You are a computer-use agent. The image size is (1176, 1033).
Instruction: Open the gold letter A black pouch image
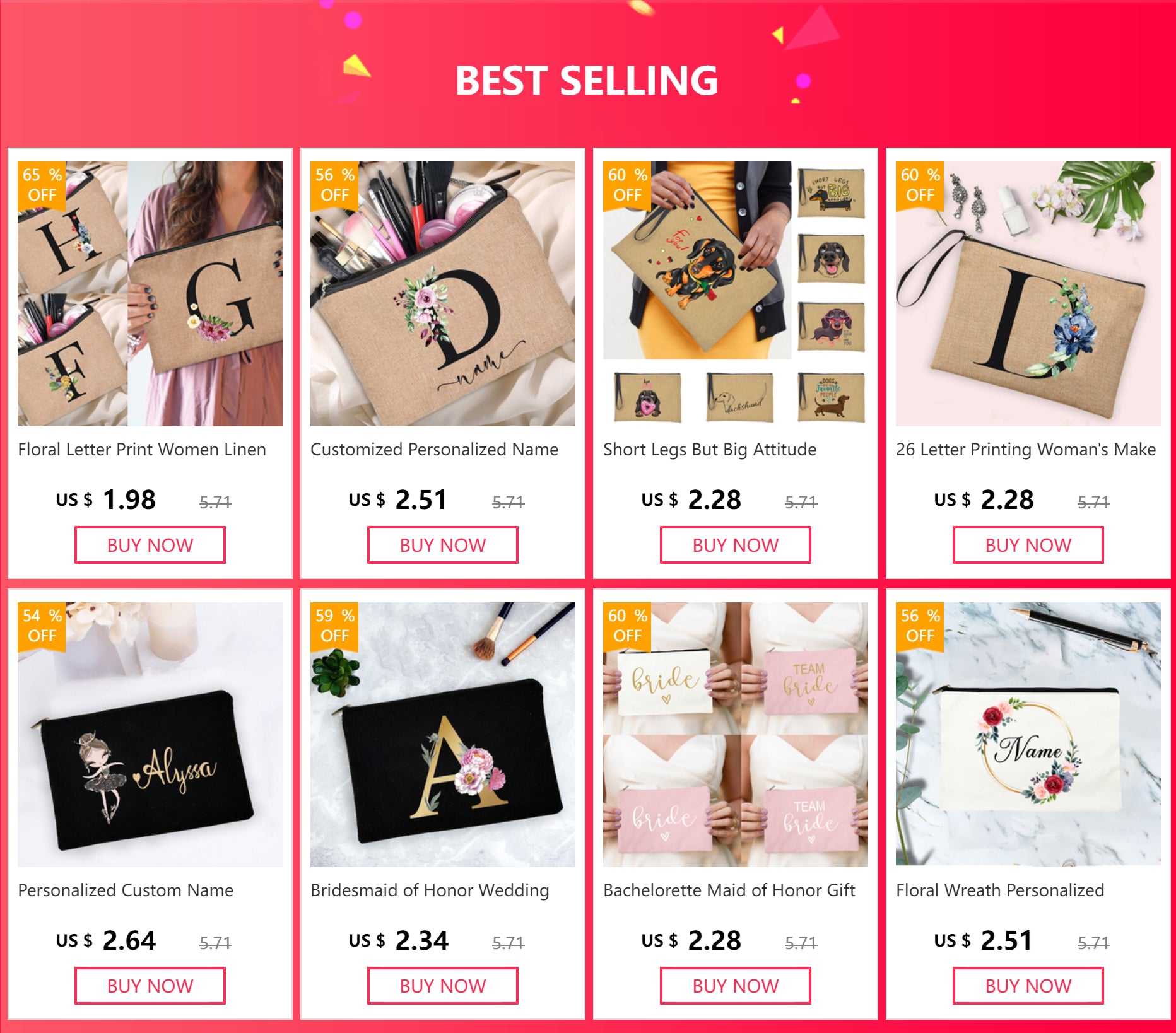(x=443, y=735)
